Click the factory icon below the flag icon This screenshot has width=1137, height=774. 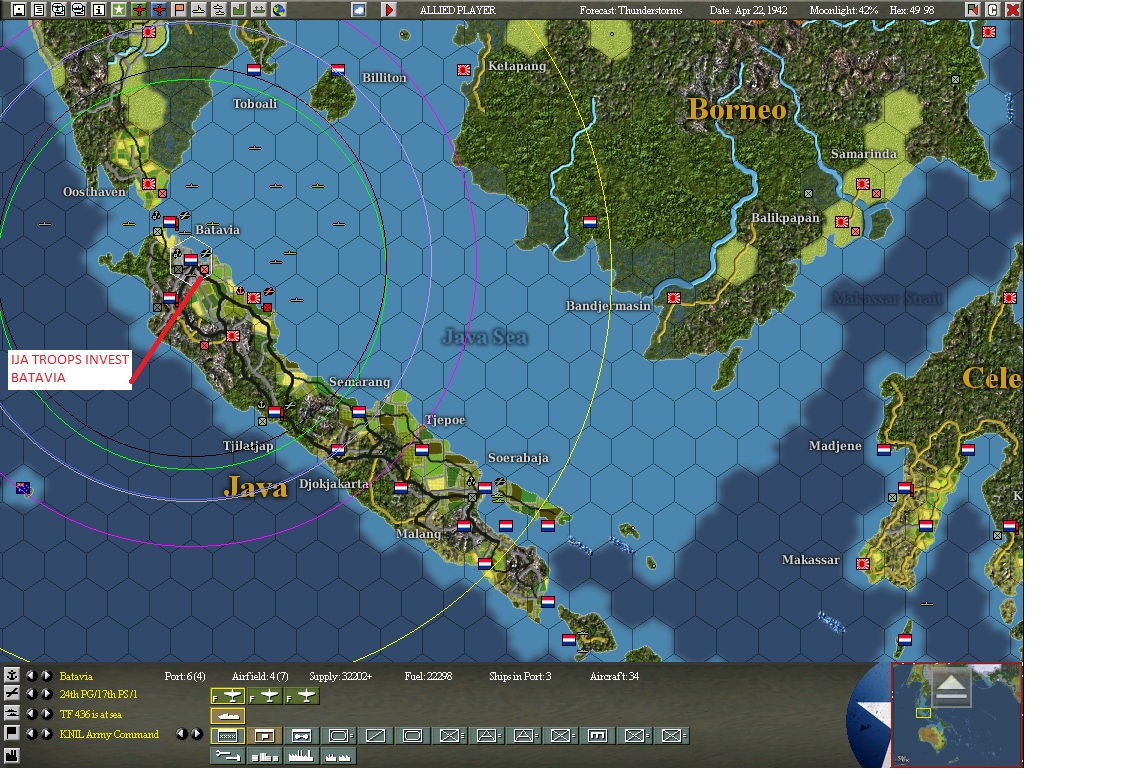click(12, 756)
